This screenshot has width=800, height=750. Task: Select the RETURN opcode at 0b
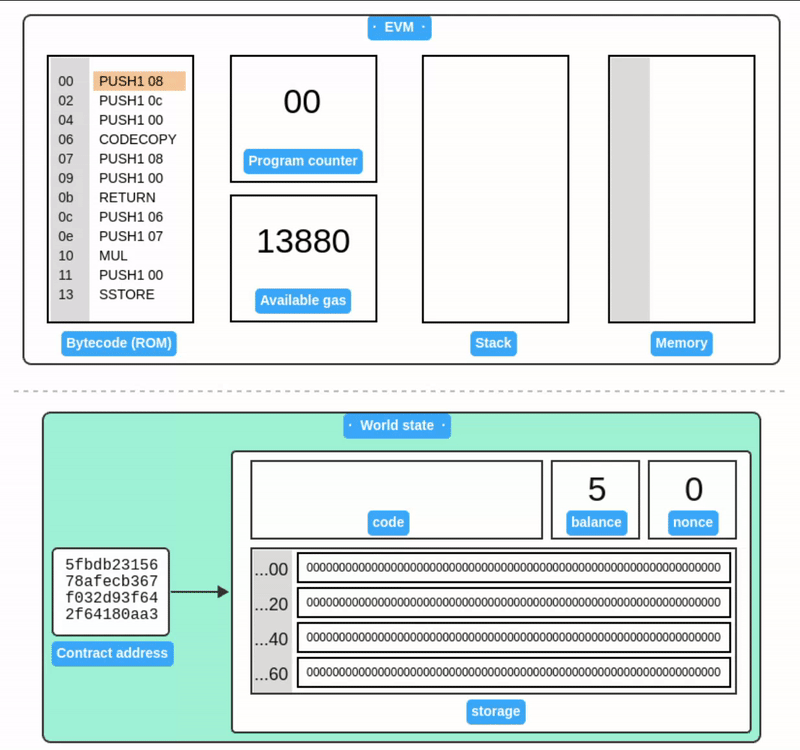point(127,197)
